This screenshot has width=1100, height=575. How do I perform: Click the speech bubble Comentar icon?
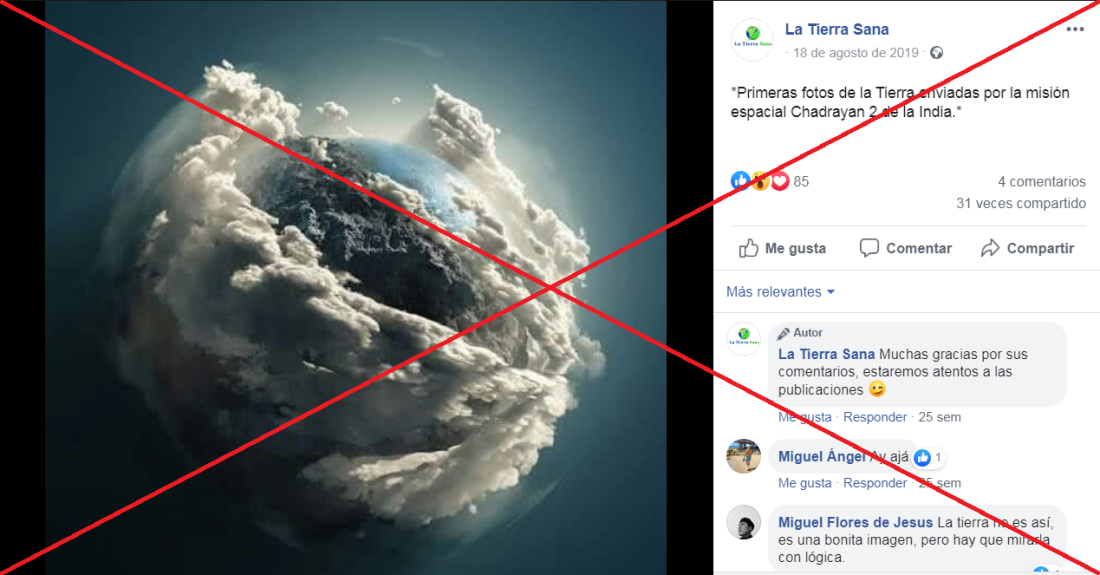coord(869,248)
